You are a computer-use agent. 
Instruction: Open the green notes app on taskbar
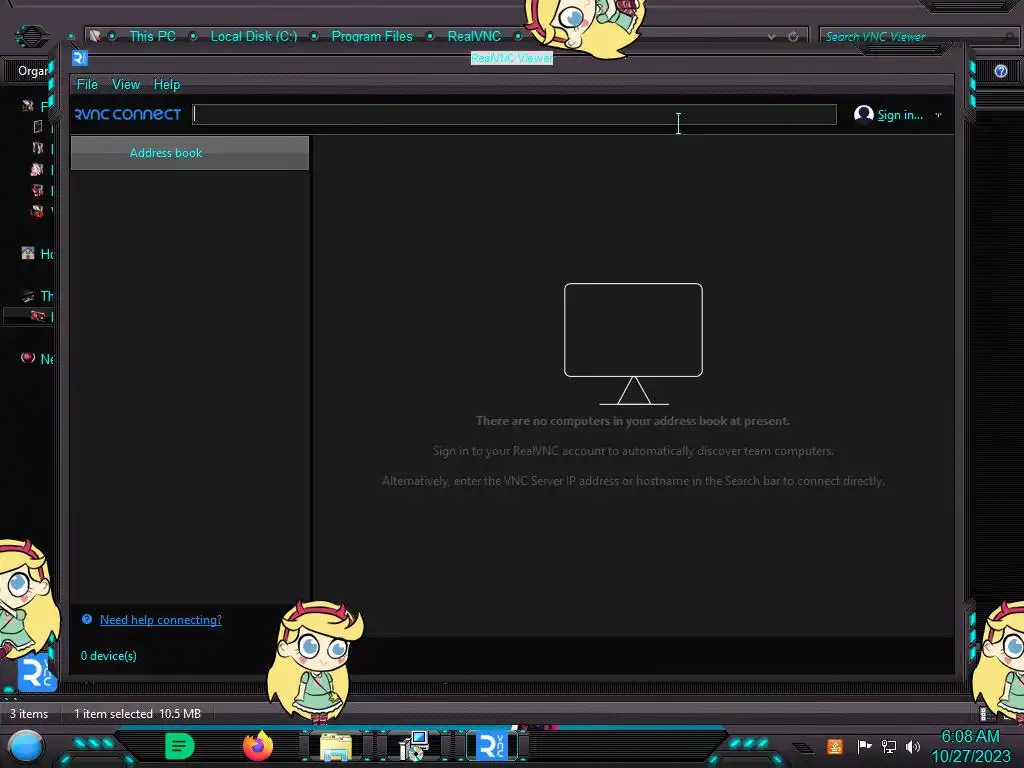tap(180, 746)
